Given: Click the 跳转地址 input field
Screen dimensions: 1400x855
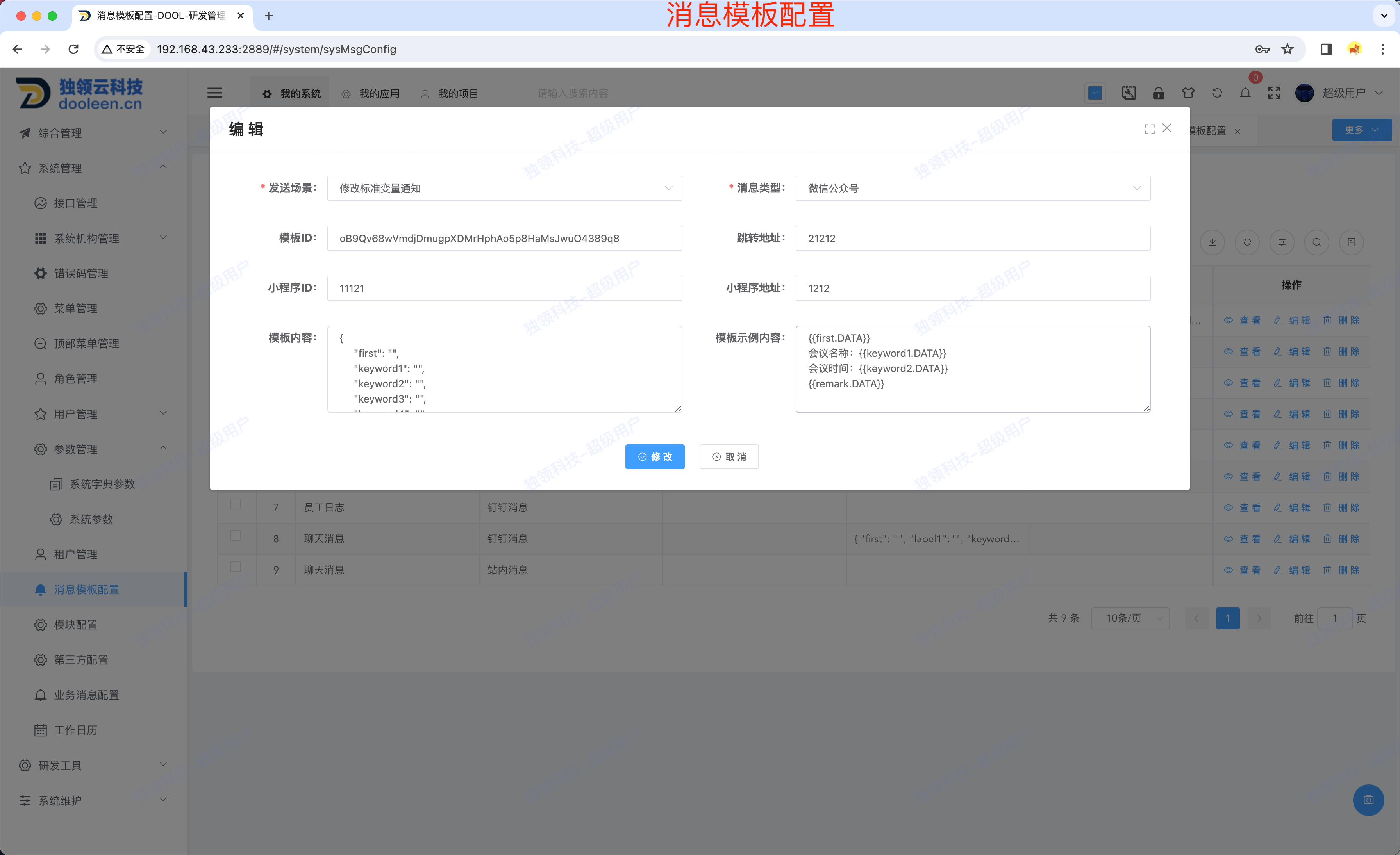Looking at the screenshot, I should [x=973, y=239].
